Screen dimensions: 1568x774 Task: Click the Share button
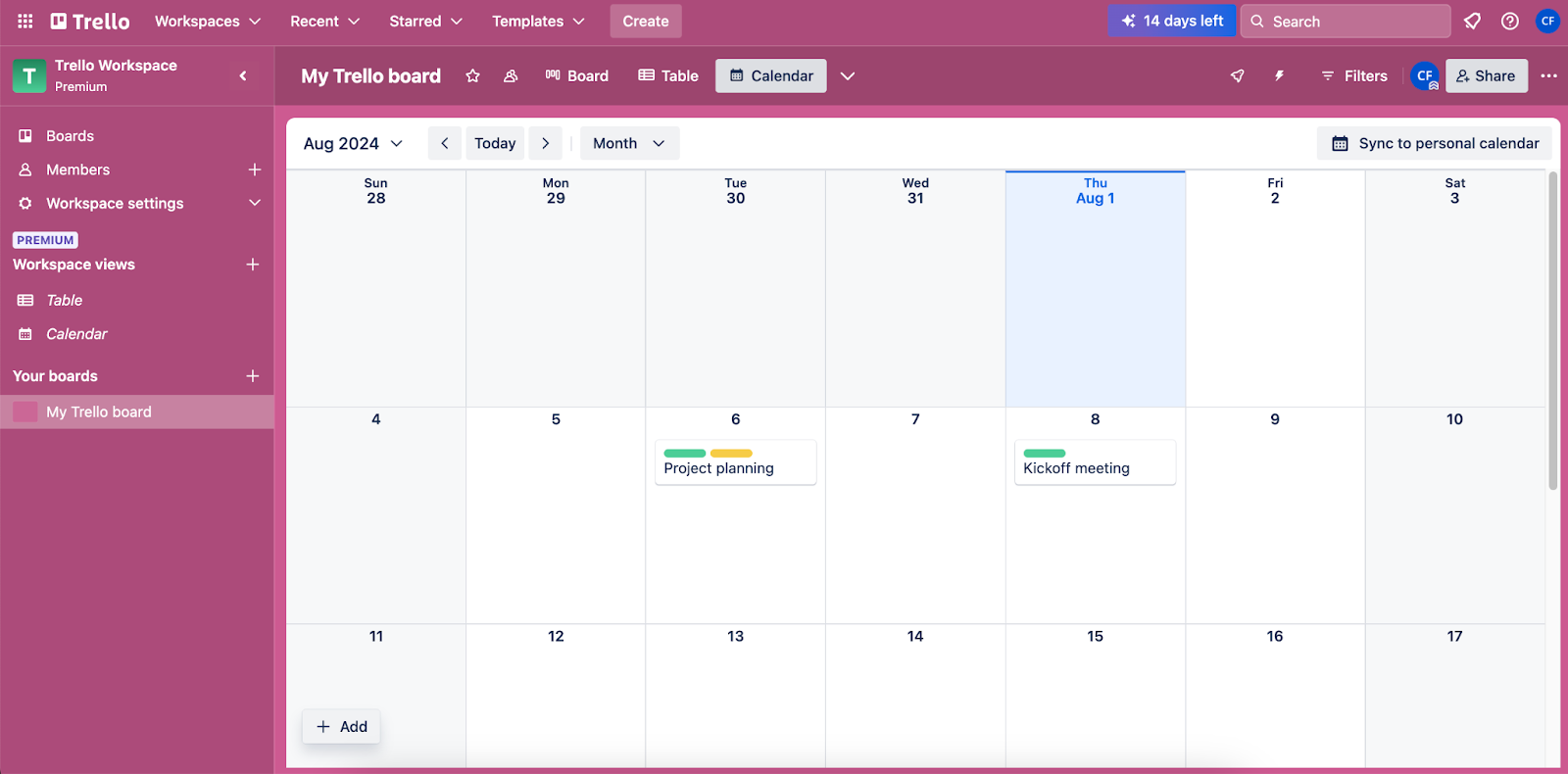[x=1486, y=75]
